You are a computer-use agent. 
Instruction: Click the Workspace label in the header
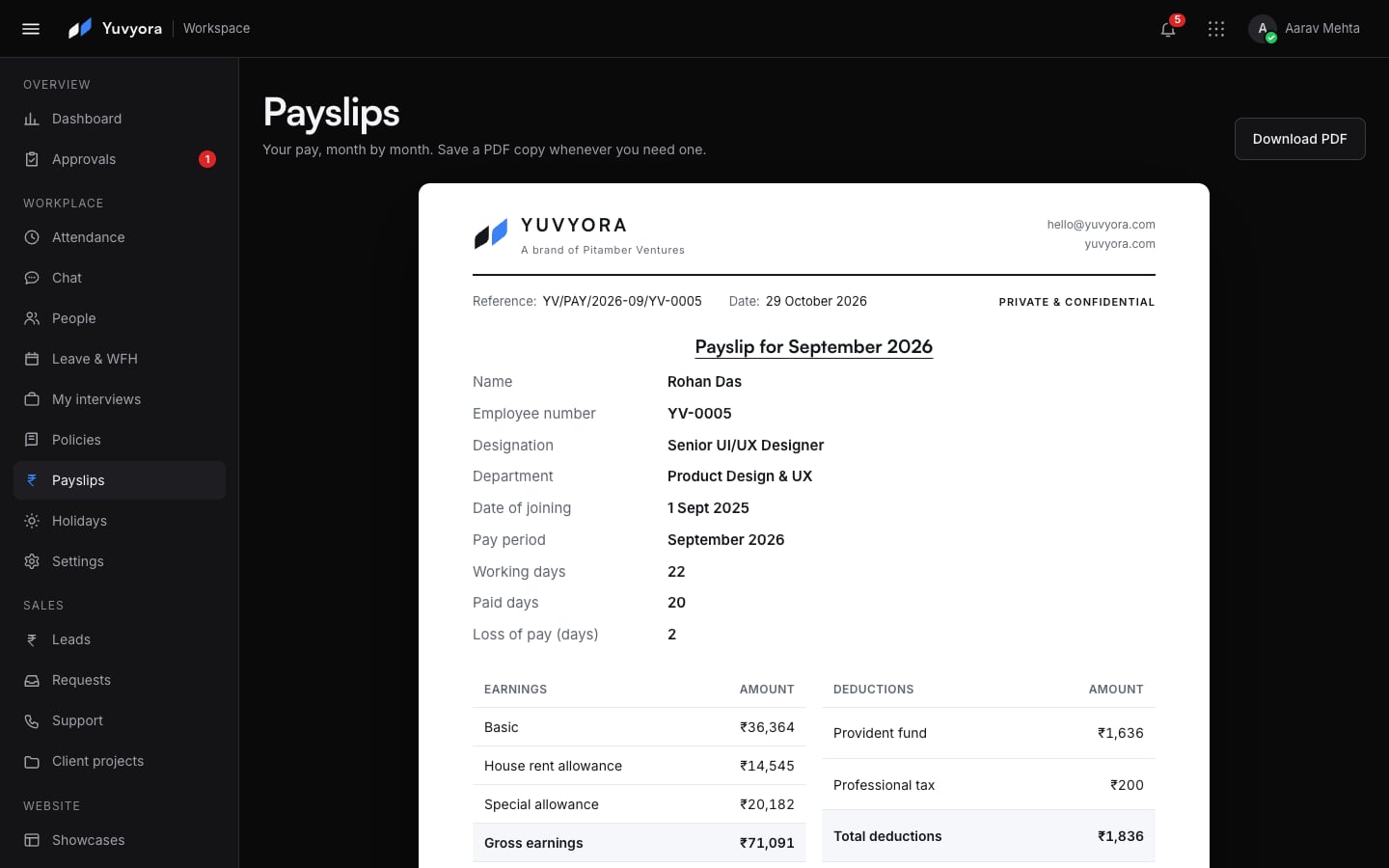pos(216,29)
